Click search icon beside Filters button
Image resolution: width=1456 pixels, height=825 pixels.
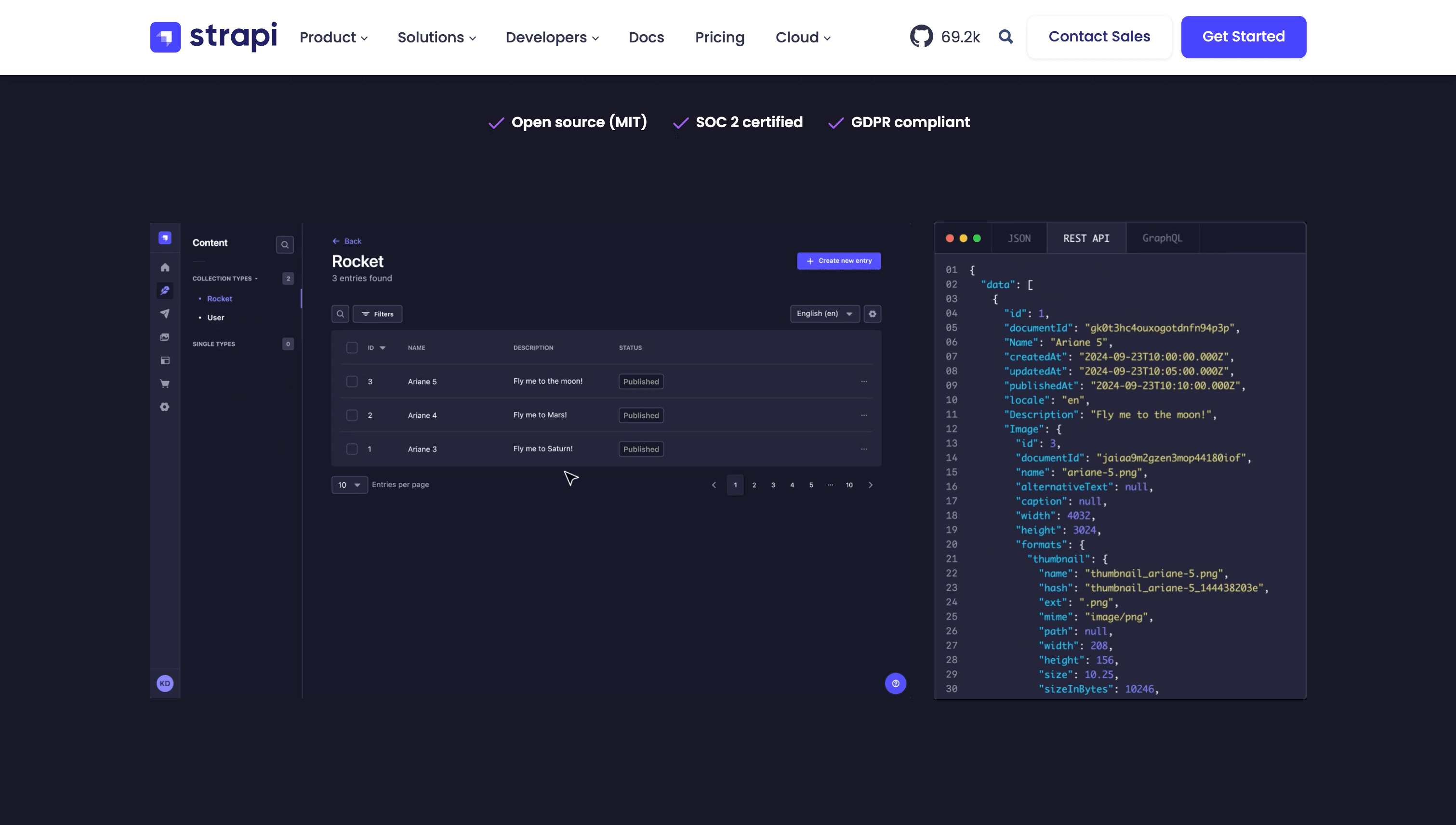(x=341, y=314)
